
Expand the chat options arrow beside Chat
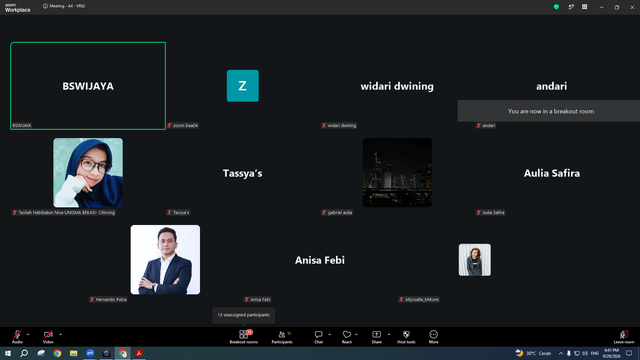(x=329, y=334)
